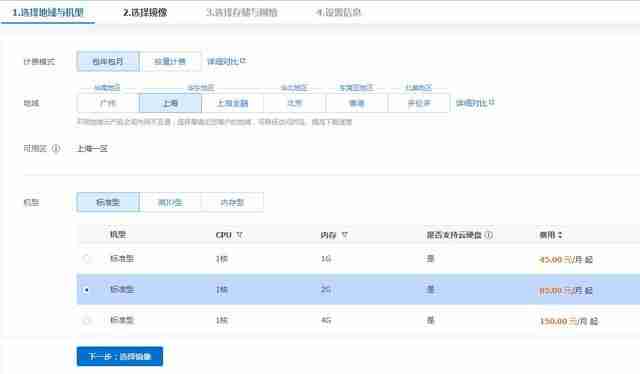The image size is (640, 374).
Task: Click the 可用区 info icon
Action: point(56,148)
